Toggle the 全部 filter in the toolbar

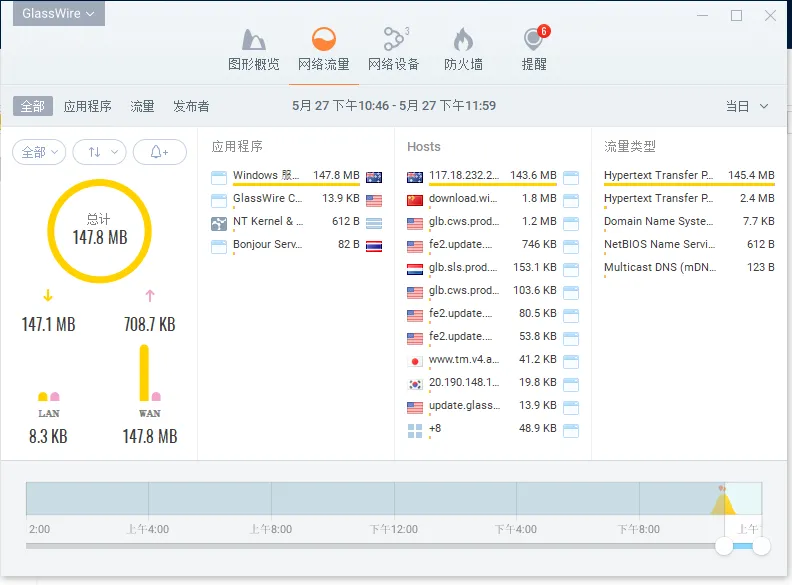coord(32,106)
